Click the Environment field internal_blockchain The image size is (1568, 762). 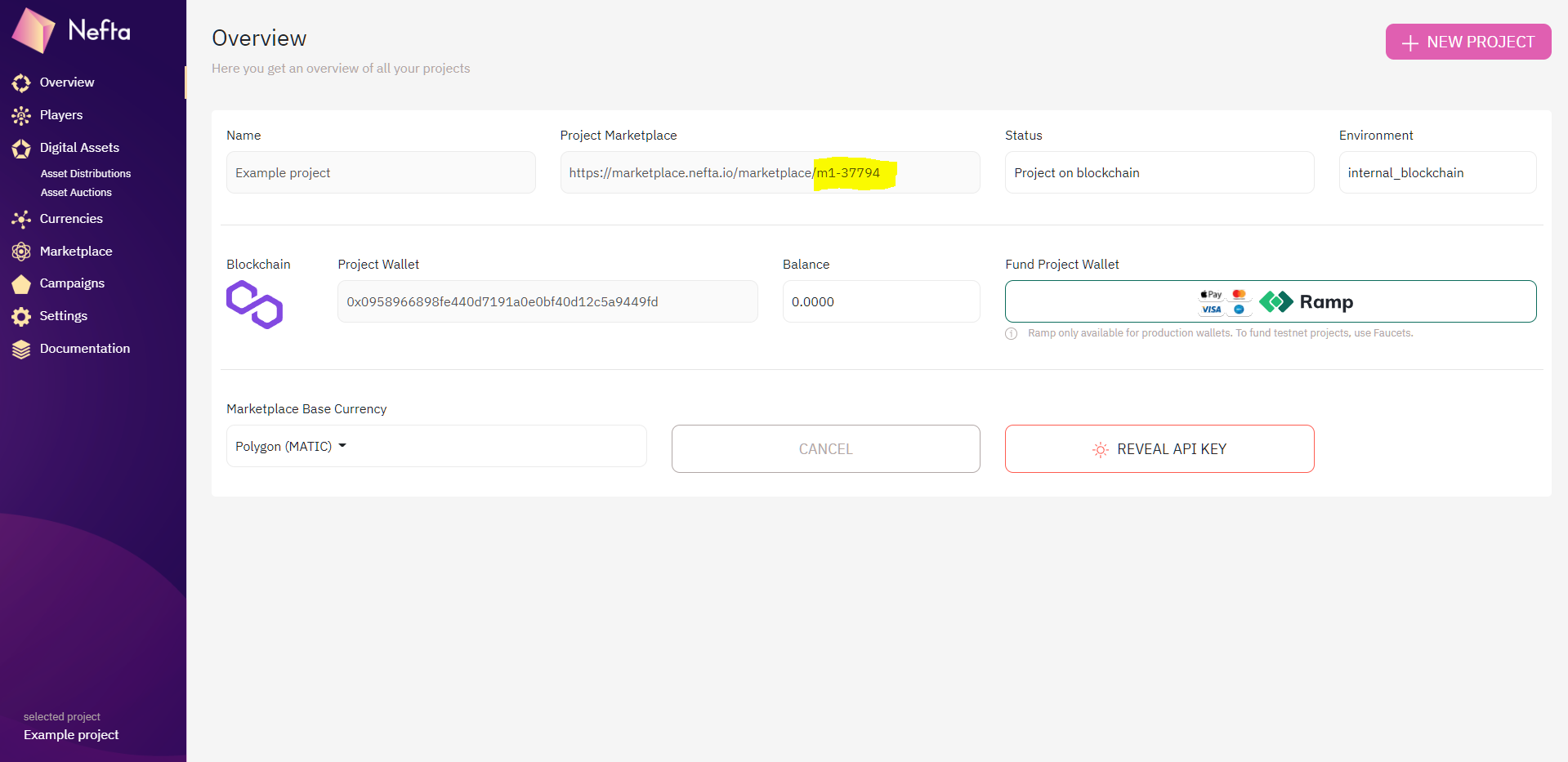[x=1437, y=172]
